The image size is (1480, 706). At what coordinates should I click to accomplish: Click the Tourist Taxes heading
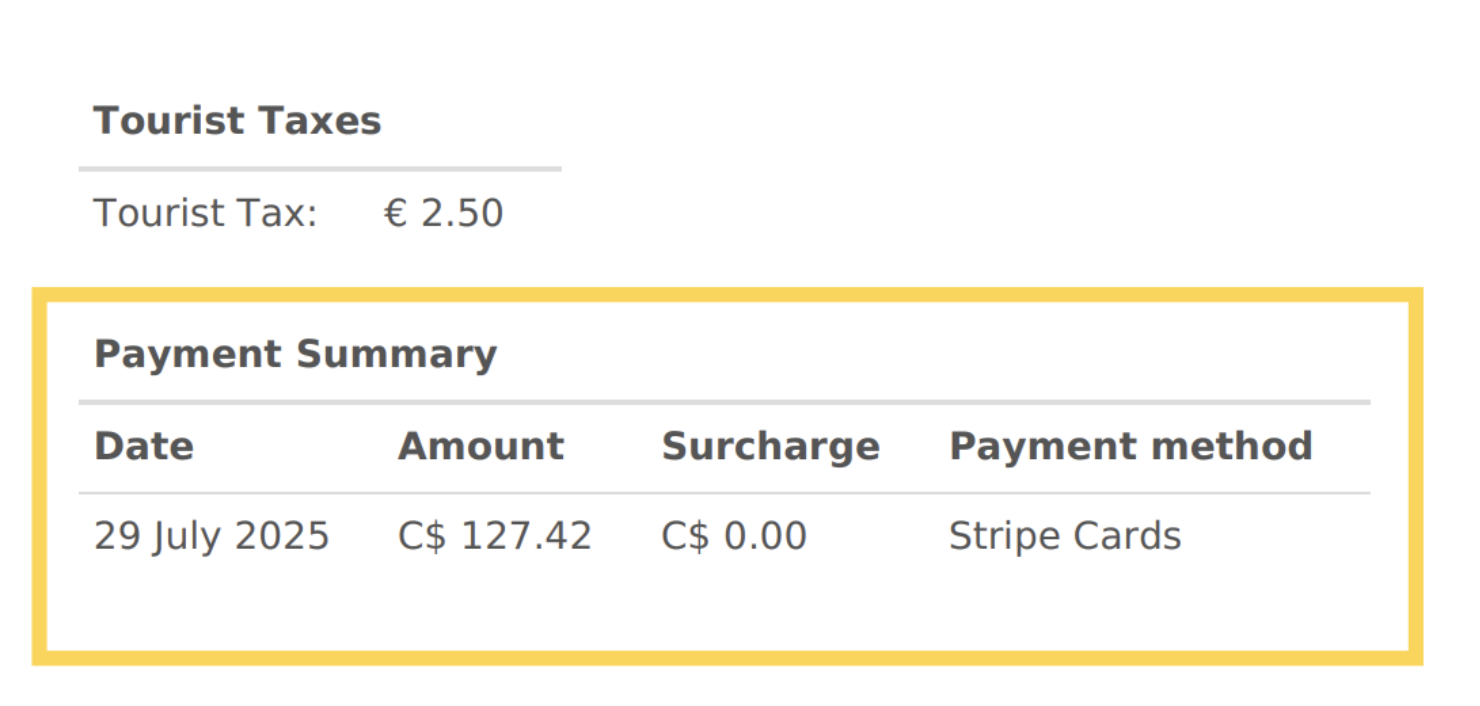click(x=237, y=121)
